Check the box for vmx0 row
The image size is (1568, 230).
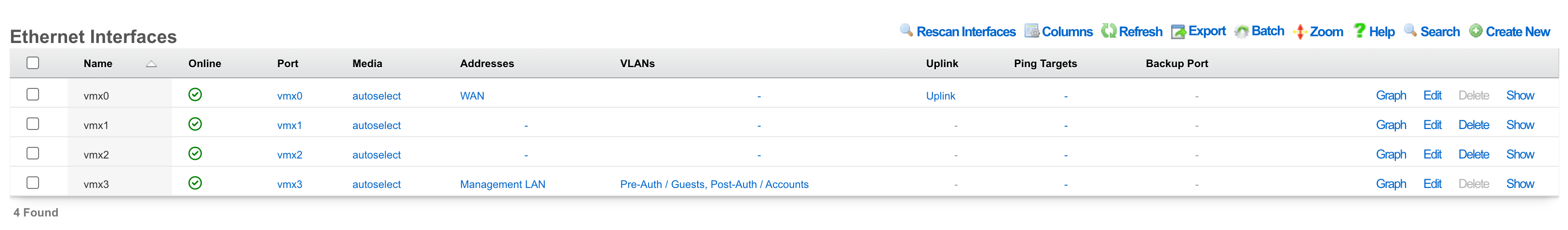click(x=33, y=95)
